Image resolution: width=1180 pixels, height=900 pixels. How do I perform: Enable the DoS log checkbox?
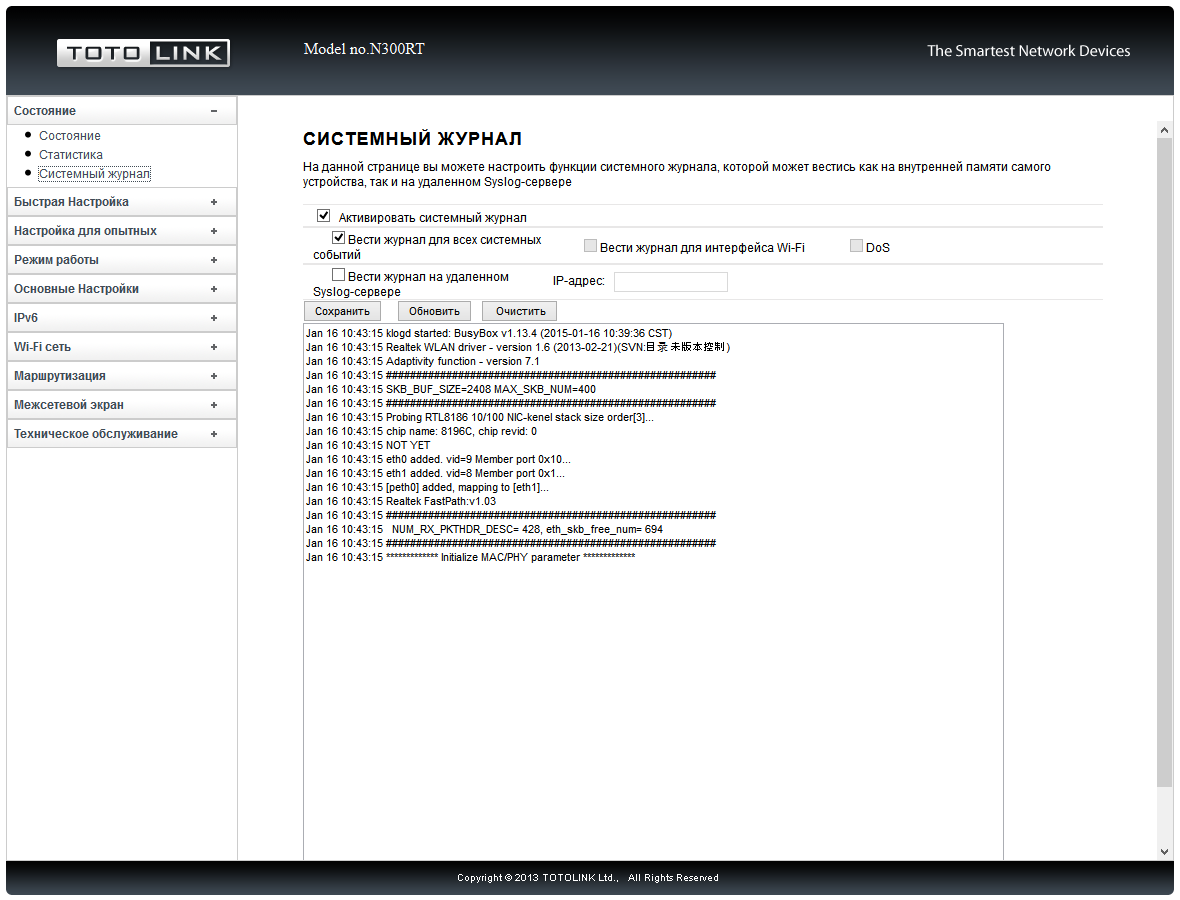(x=856, y=245)
